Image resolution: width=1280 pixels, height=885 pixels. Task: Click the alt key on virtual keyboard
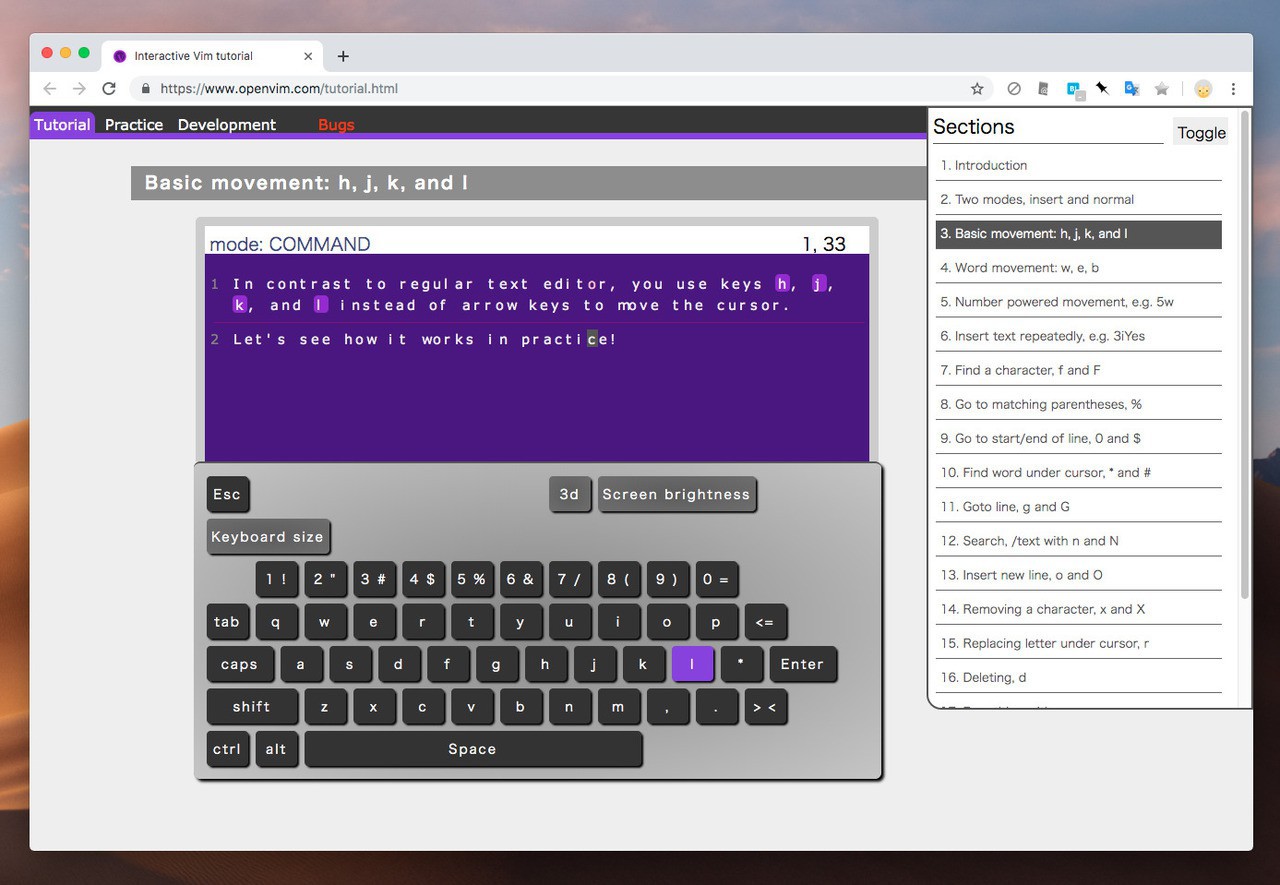click(x=276, y=749)
